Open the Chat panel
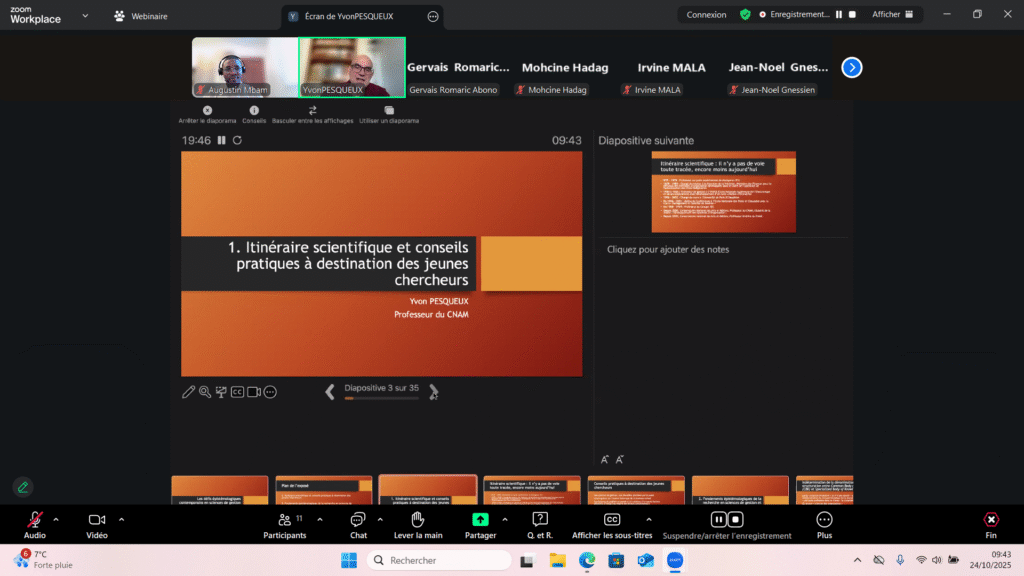The width and height of the screenshot is (1024, 576). 357,520
